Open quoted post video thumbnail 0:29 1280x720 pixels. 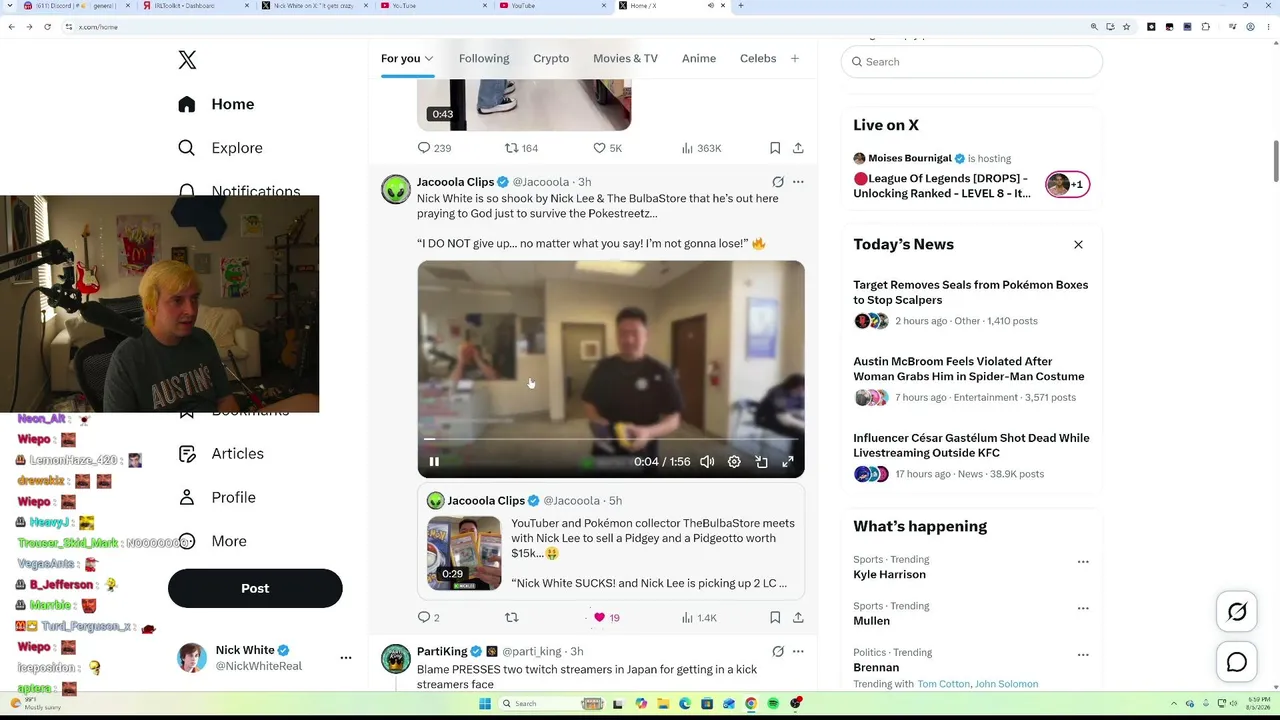[464, 553]
